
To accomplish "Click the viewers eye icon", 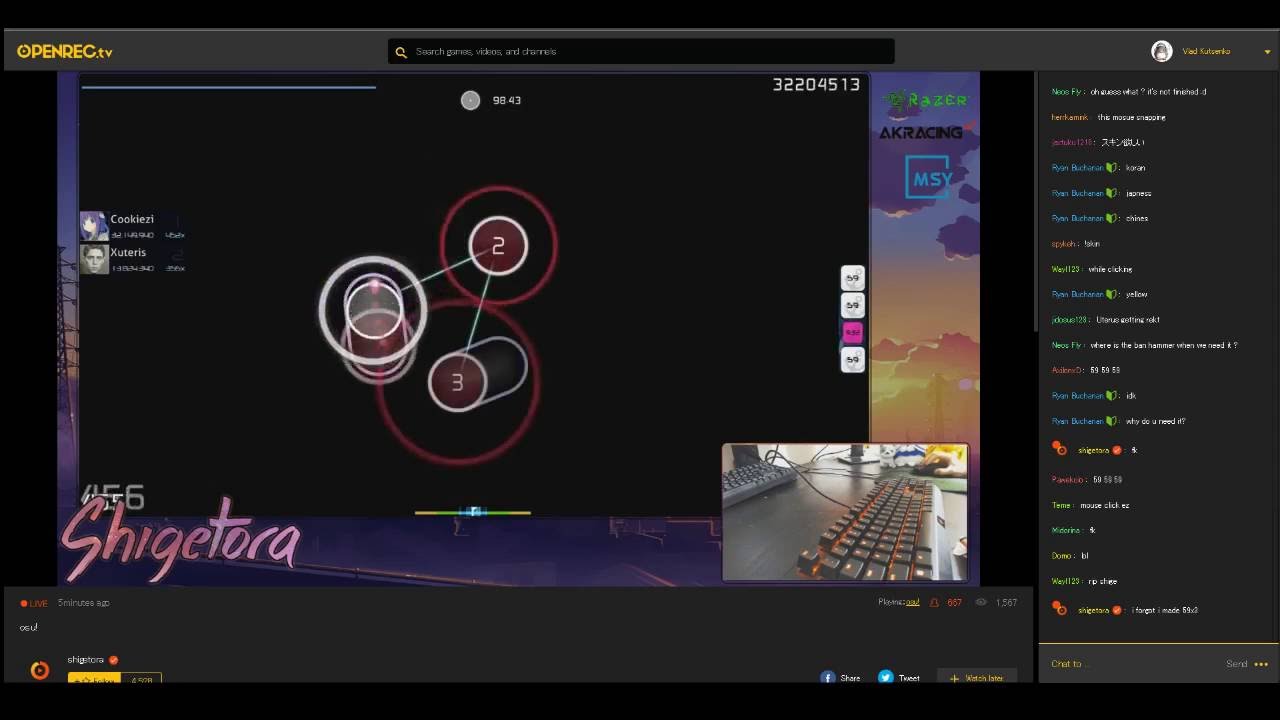I will tap(981, 602).
